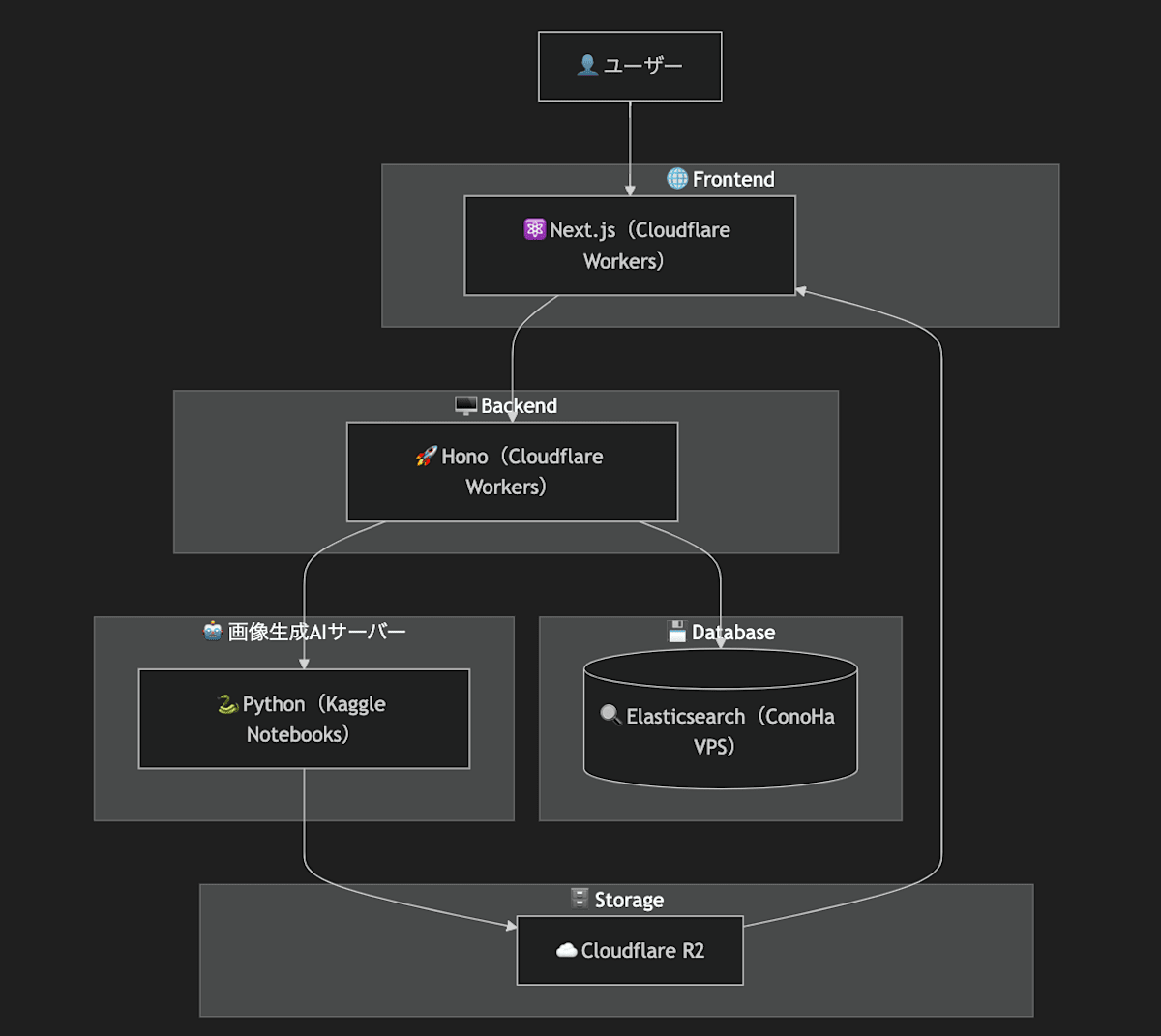
Task: Click the cabinet icon beside Storage
Action: (580, 899)
